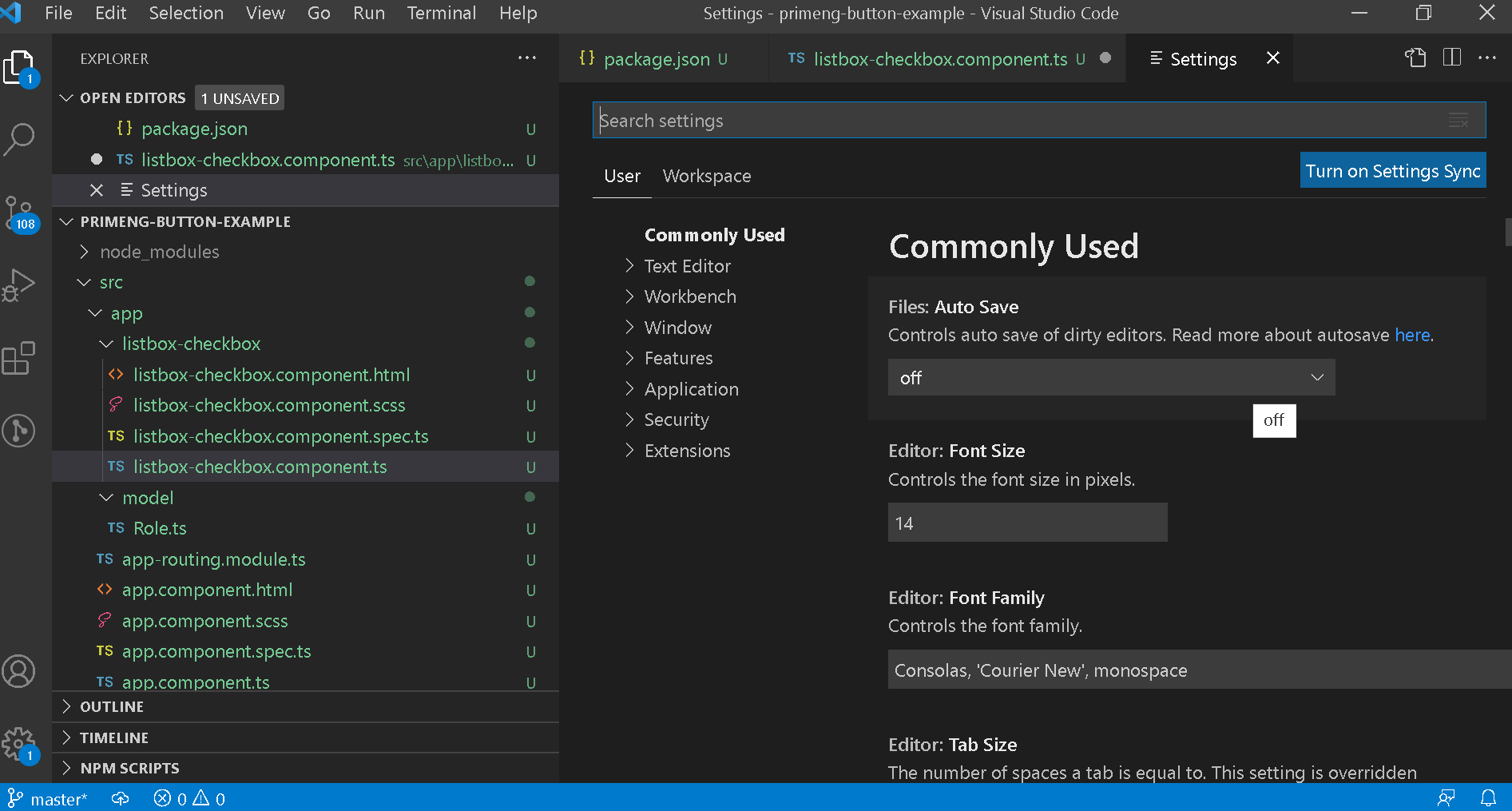The image size is (1512, 811).
Task: Click unsaved dot on listbox-checkbox.component.ts tab
Action: click(1105, 58)
